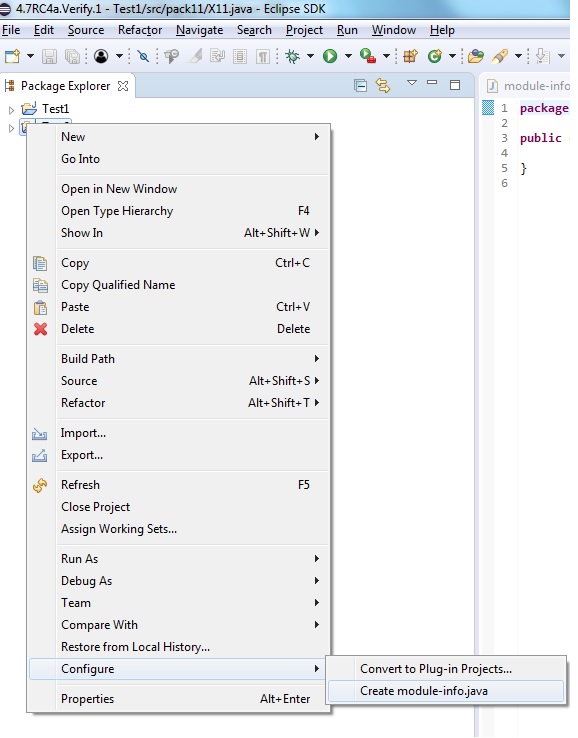Click the Next Annotation toolbar icon
This screenshot has height=738, width=578.
click(x=543, y=56)
